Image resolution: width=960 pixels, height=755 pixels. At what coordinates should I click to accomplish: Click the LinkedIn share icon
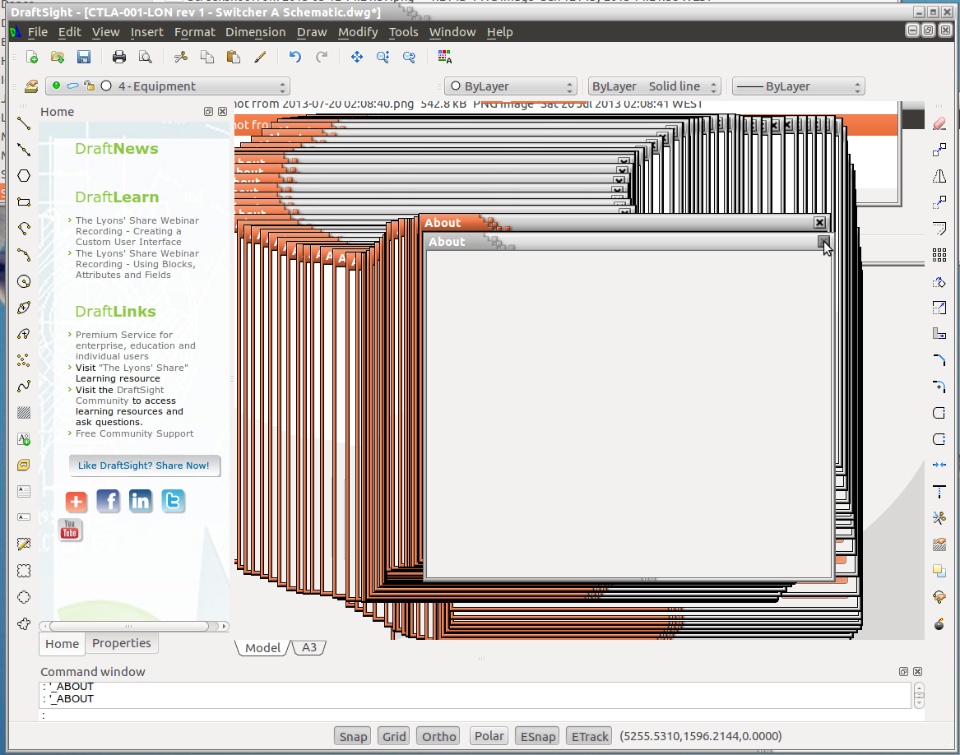[140, 501]
